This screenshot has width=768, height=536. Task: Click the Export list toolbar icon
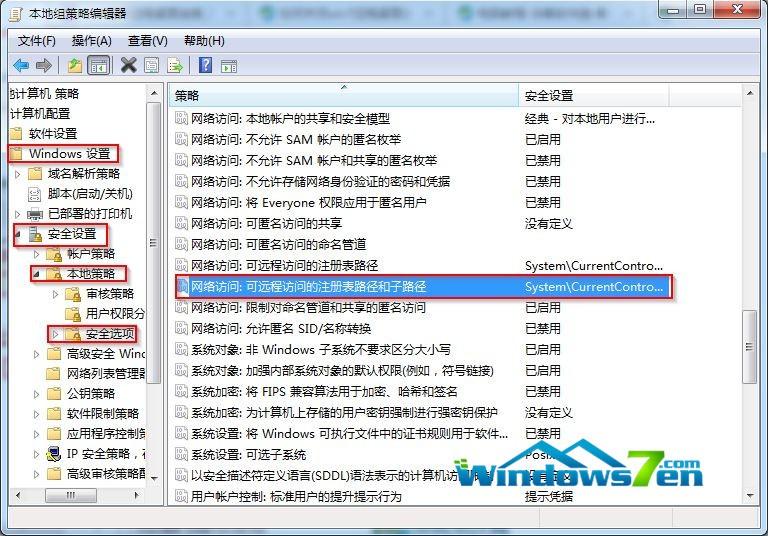point(175,65)
